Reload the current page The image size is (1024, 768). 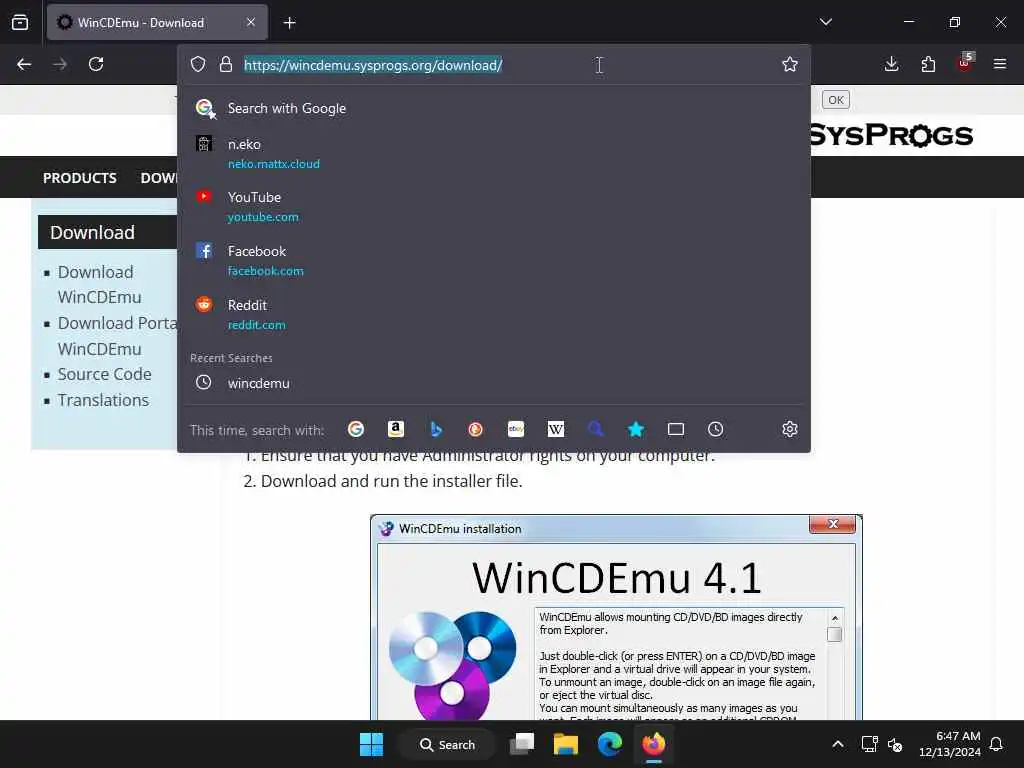click(x=96, y=64)
